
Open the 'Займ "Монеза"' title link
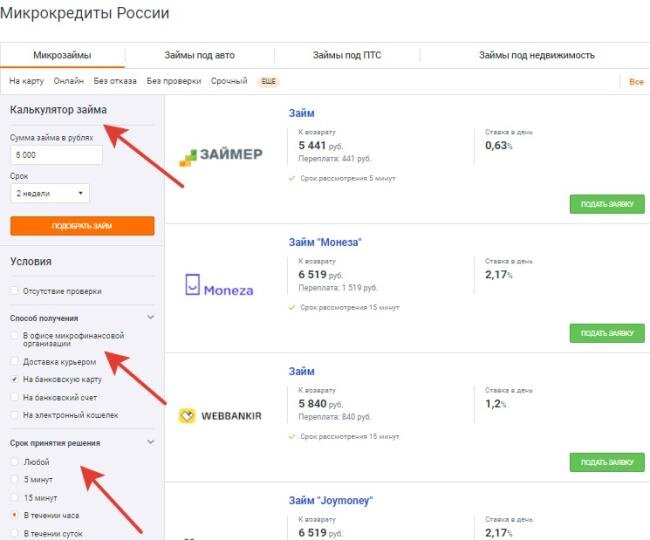pyautogui.click(x=324, y=242)
